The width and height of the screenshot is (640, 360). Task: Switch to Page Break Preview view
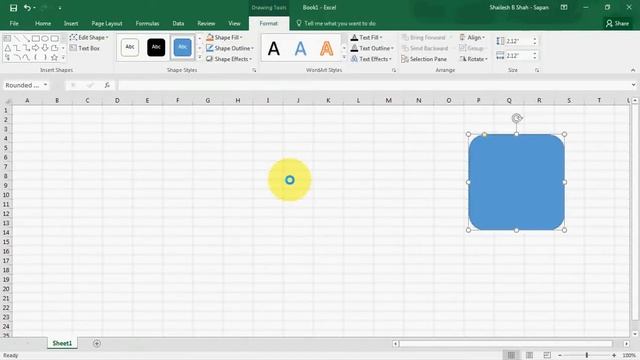pyautogui.click(x=547, y=355)
